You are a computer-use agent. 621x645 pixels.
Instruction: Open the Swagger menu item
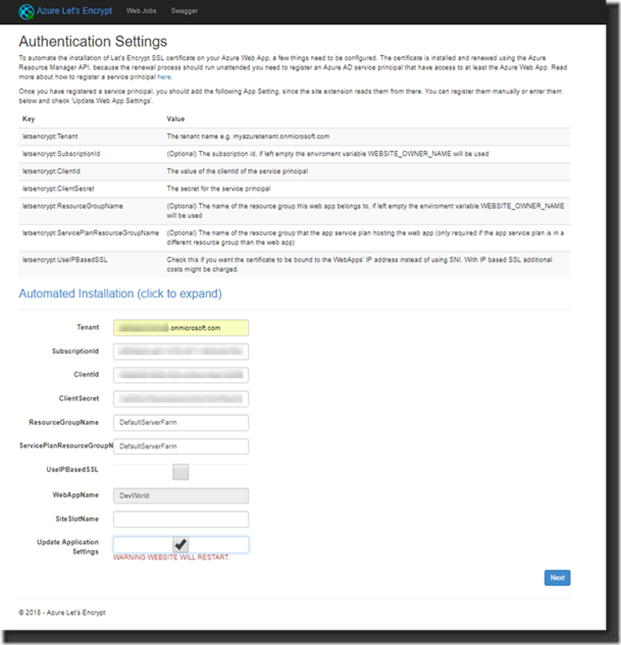(184, 11)
